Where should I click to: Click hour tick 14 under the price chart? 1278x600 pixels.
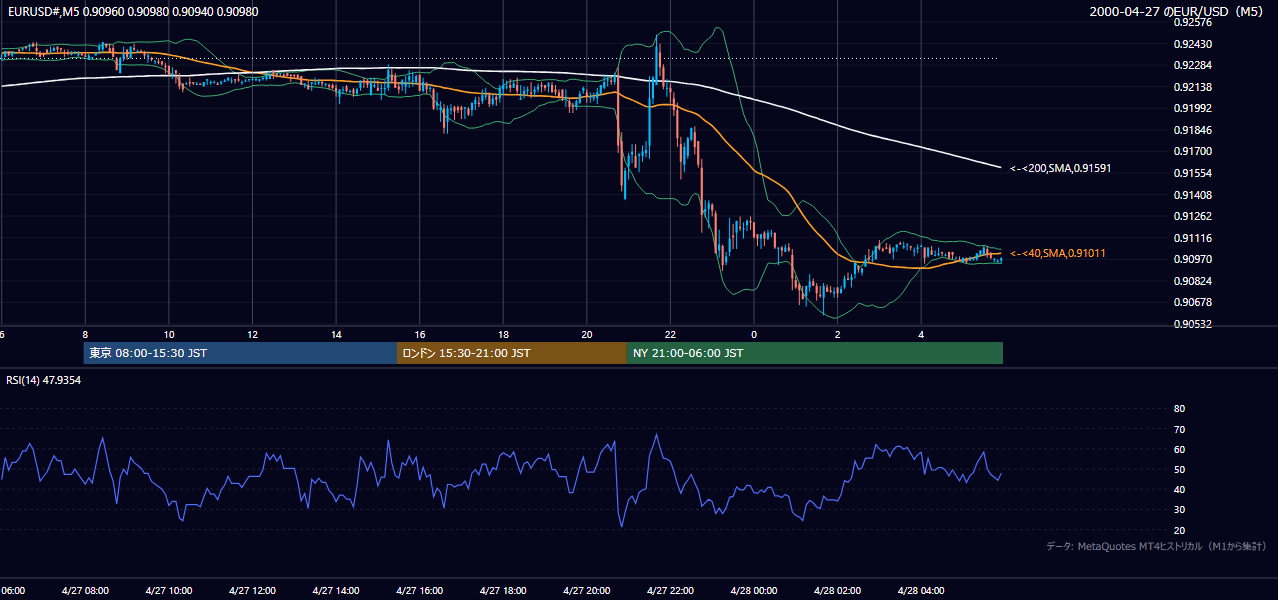coord(336,334)
